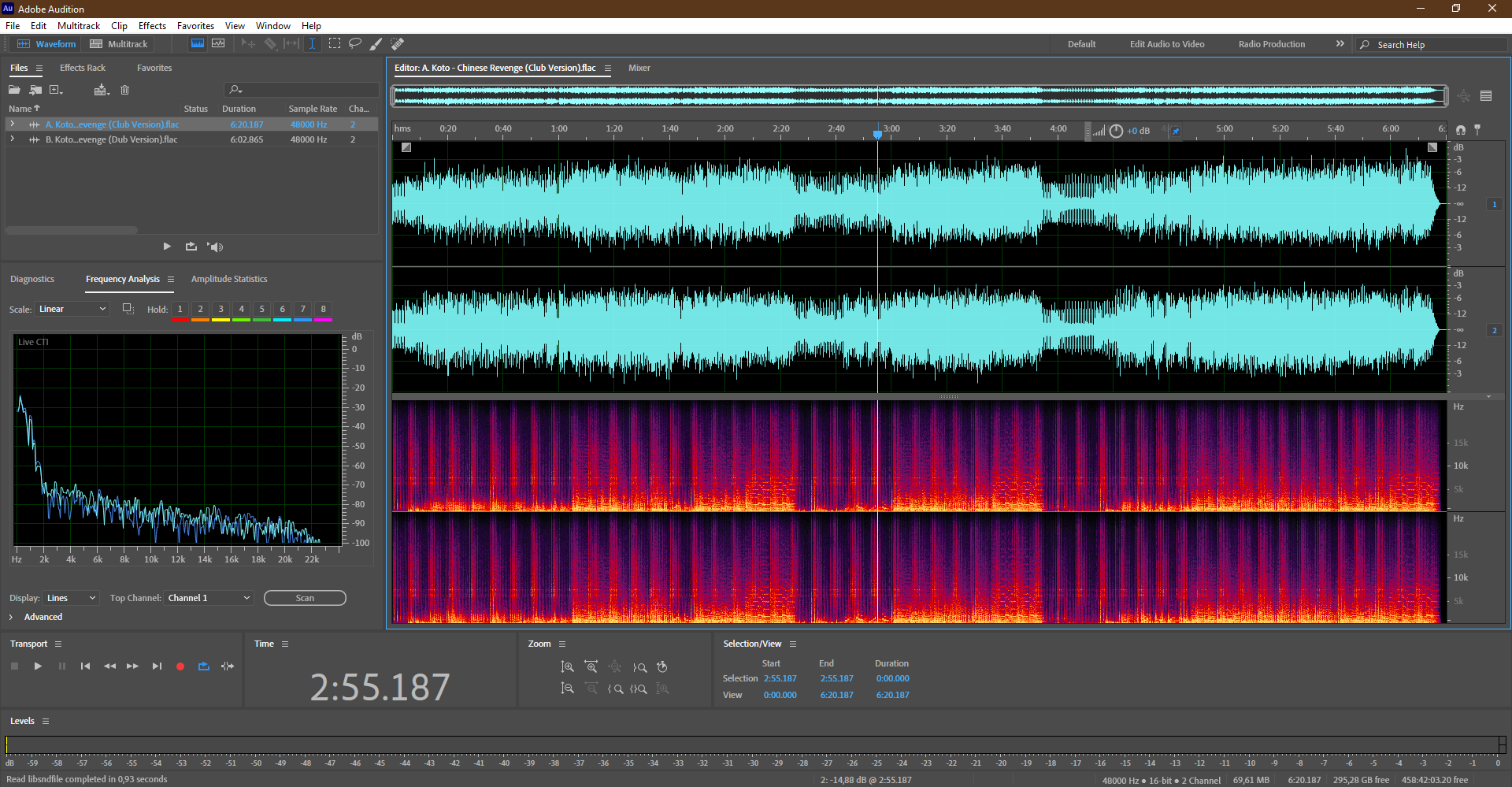This screenshot has height=787, width=1512.
Task: Click the Rewind transport button
Action: [x=109, y=666]
